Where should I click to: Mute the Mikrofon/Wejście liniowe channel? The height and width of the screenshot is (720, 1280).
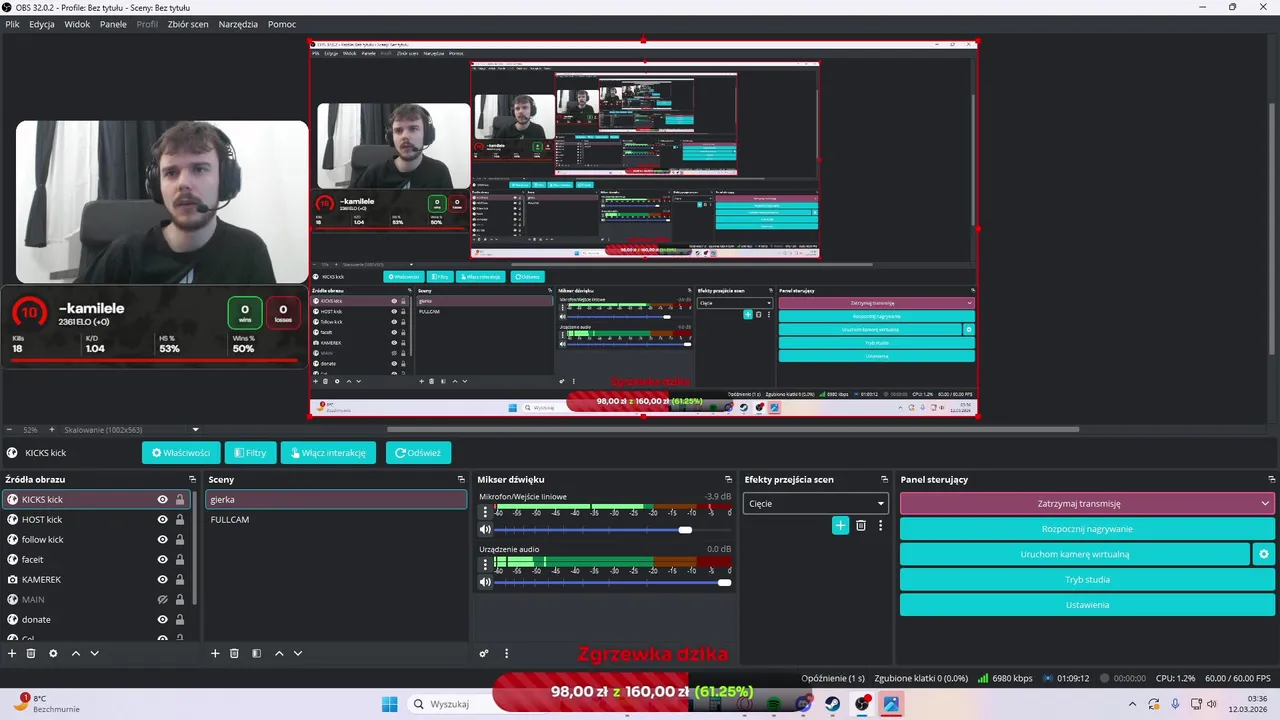tap(486, 530)
